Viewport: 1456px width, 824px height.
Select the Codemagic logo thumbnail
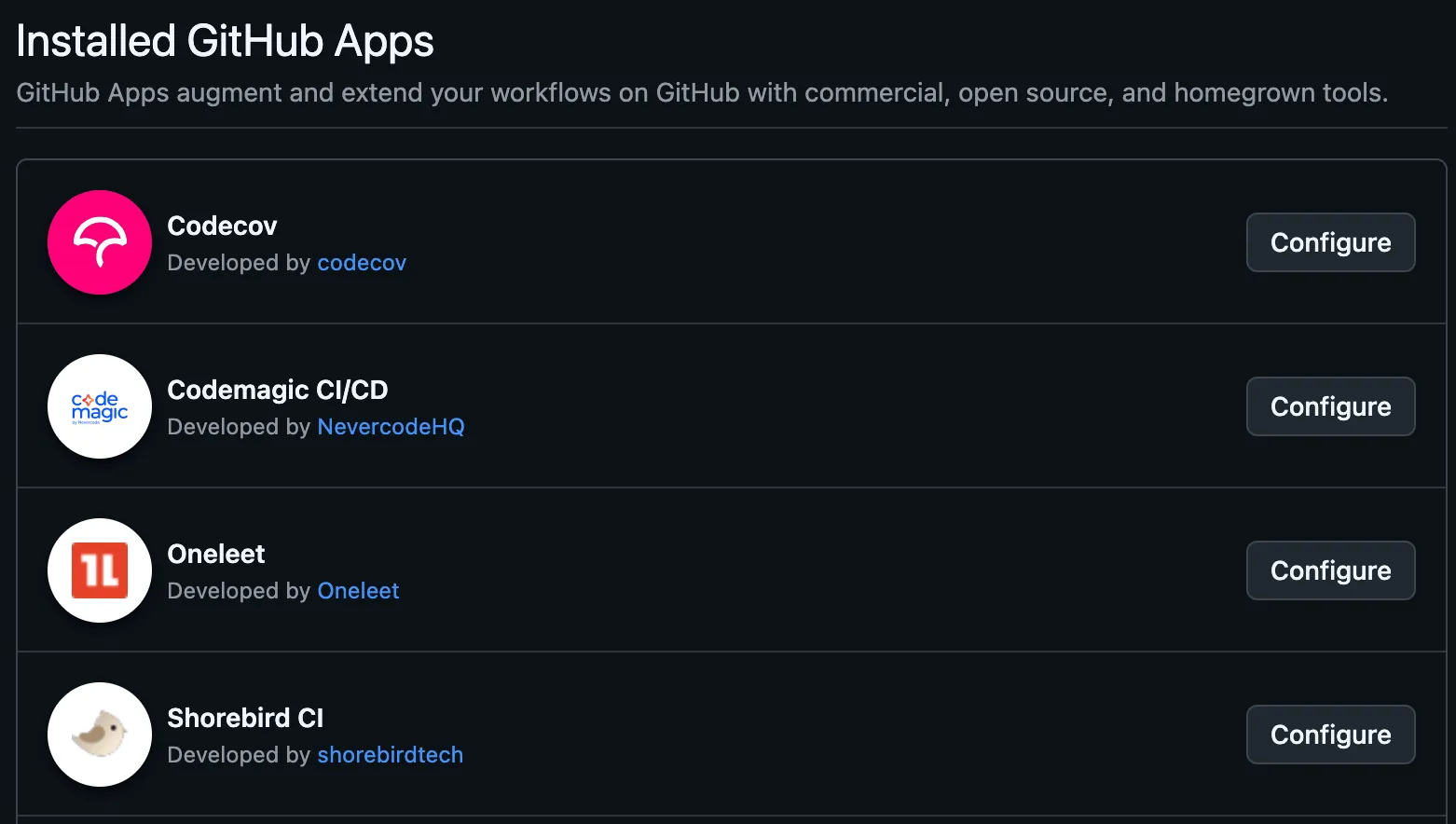[x=100, y=406]
